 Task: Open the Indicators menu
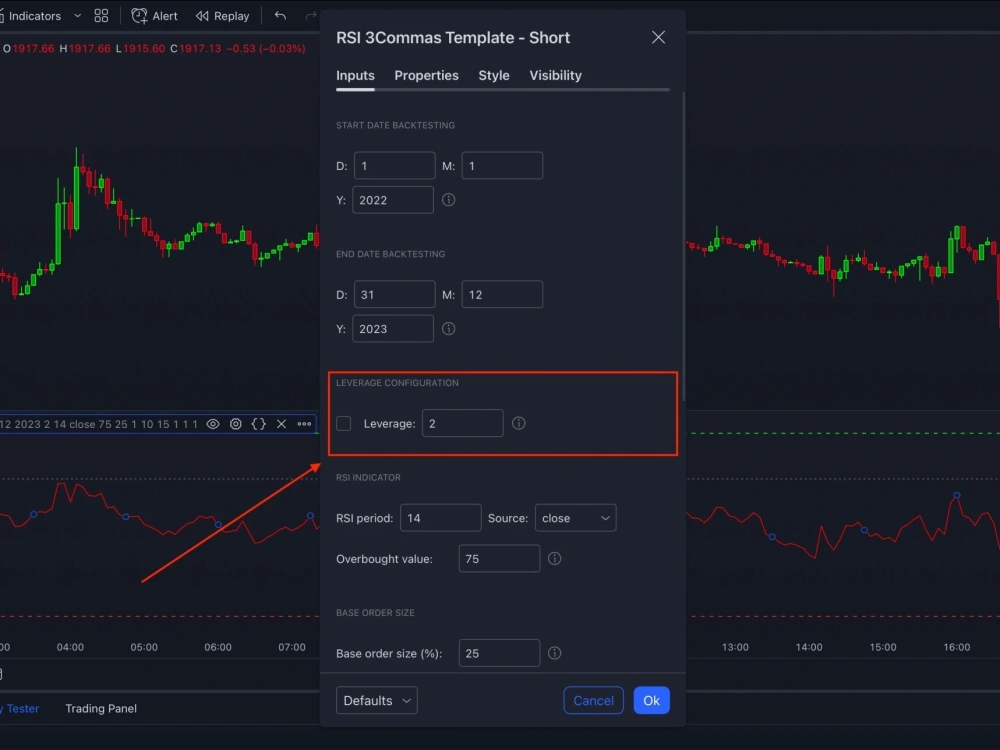pos(32,16)
